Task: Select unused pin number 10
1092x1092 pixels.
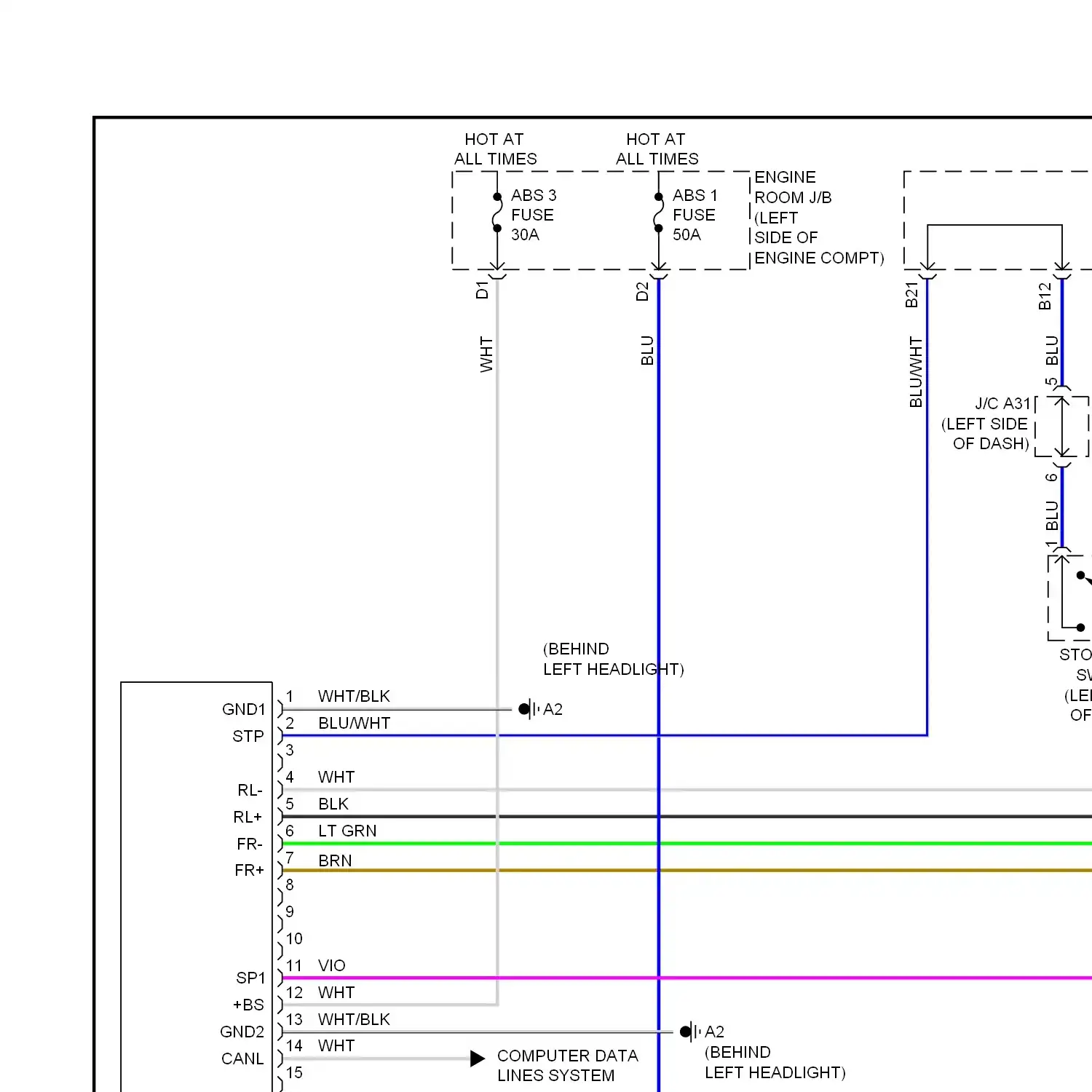Action: tap(294, 938)
